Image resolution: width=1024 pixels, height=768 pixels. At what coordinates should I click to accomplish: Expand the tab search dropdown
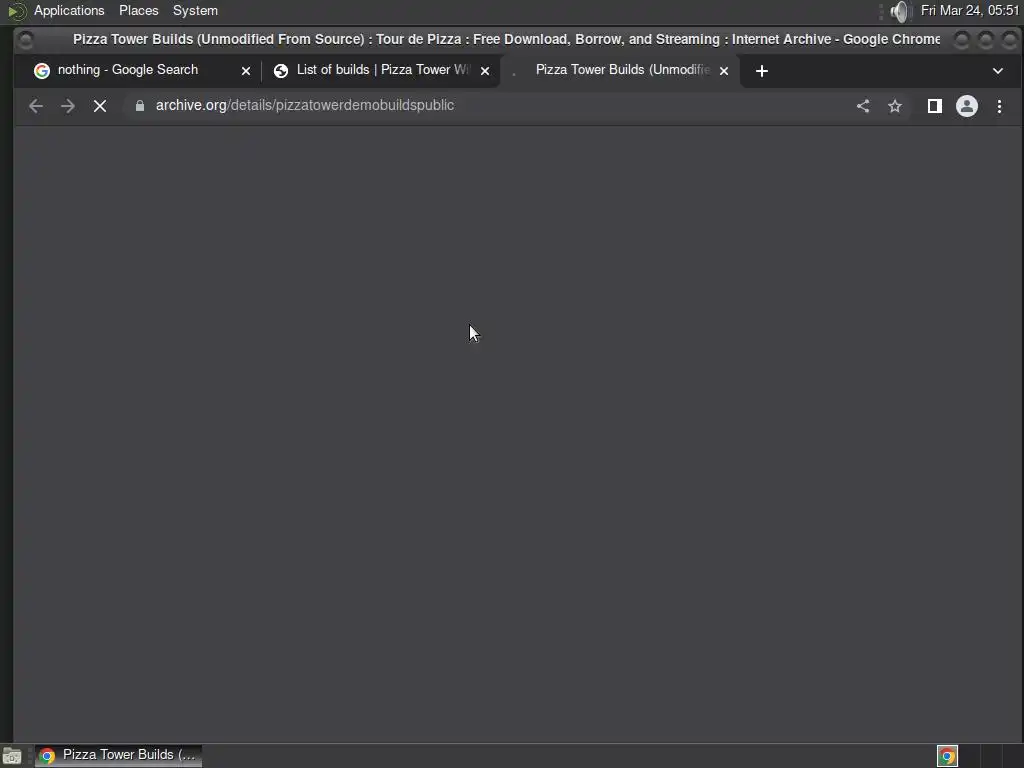pyautogui.click(x=997, y=71)
